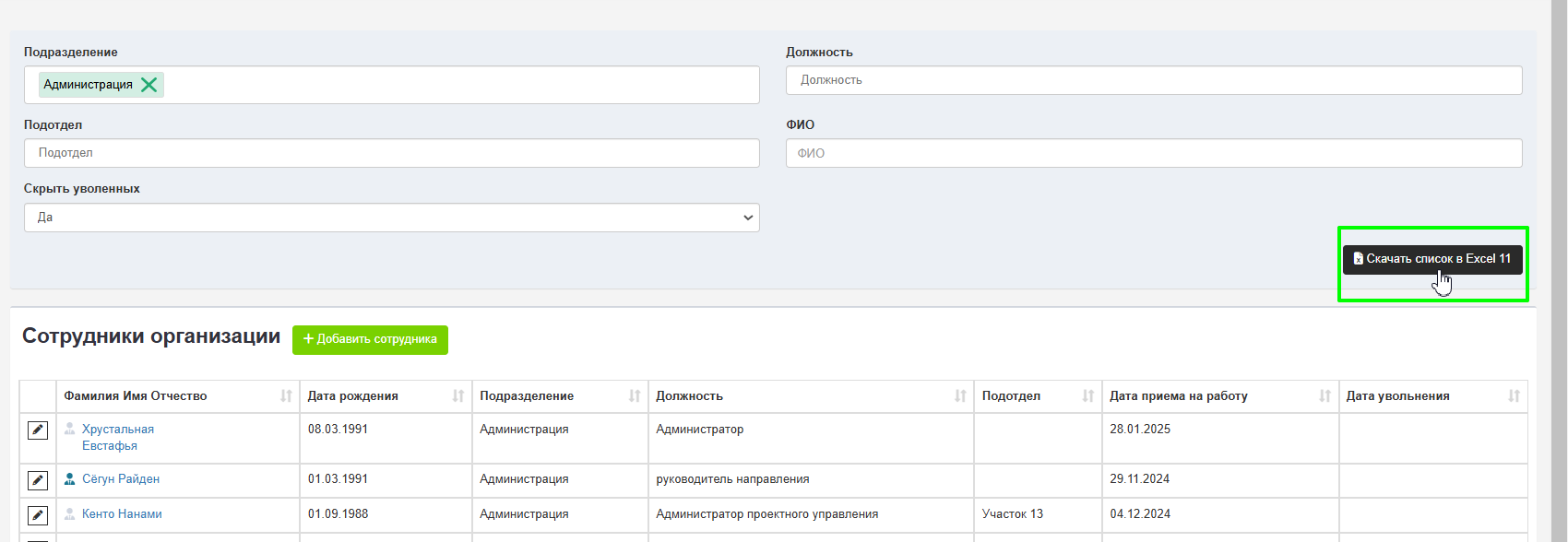
Task: Select hire date 04.12.2024 cell
Action: [1220, 514]
